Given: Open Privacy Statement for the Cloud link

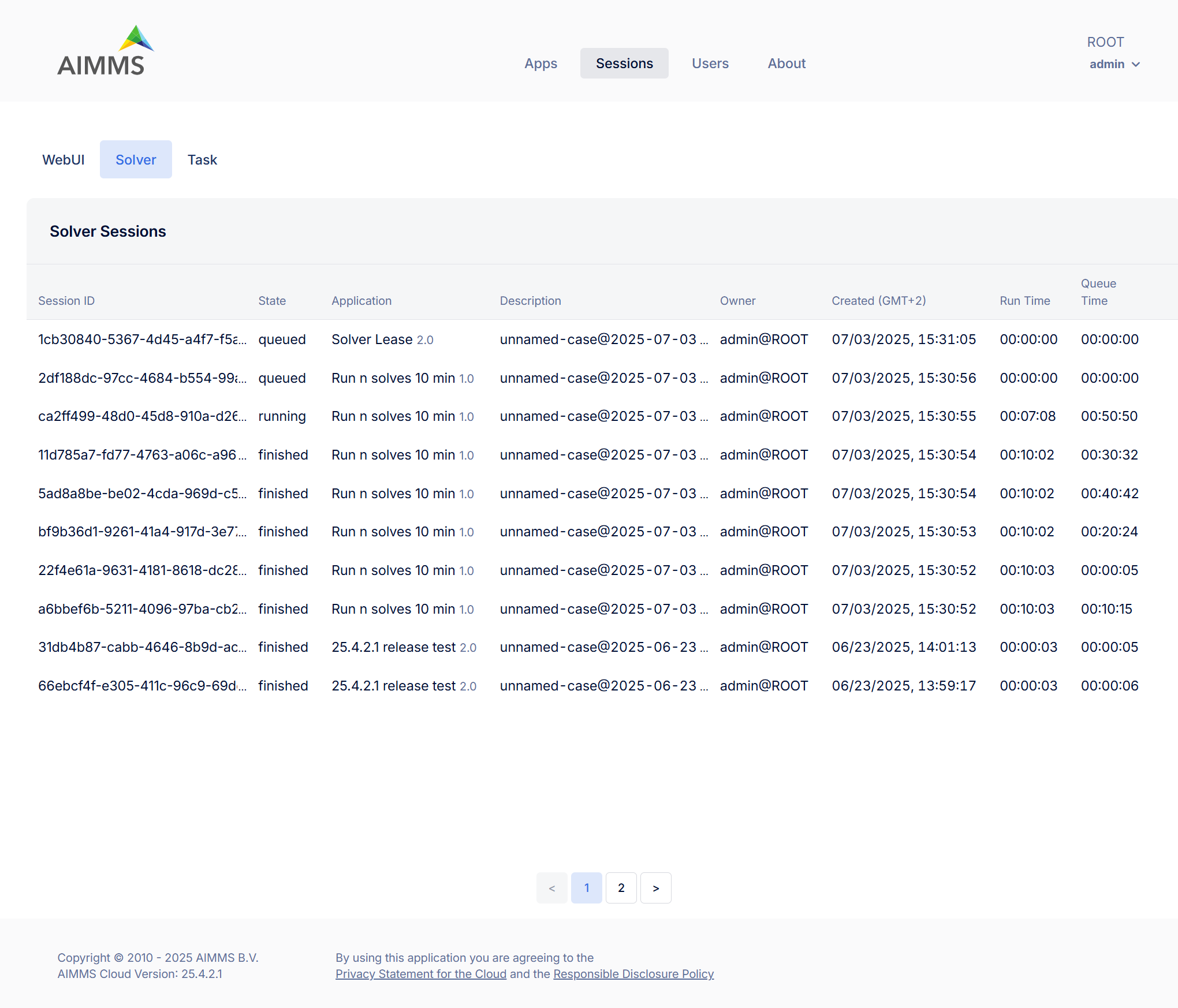Looking at the screenshot, I should click(x=421, y=974).
